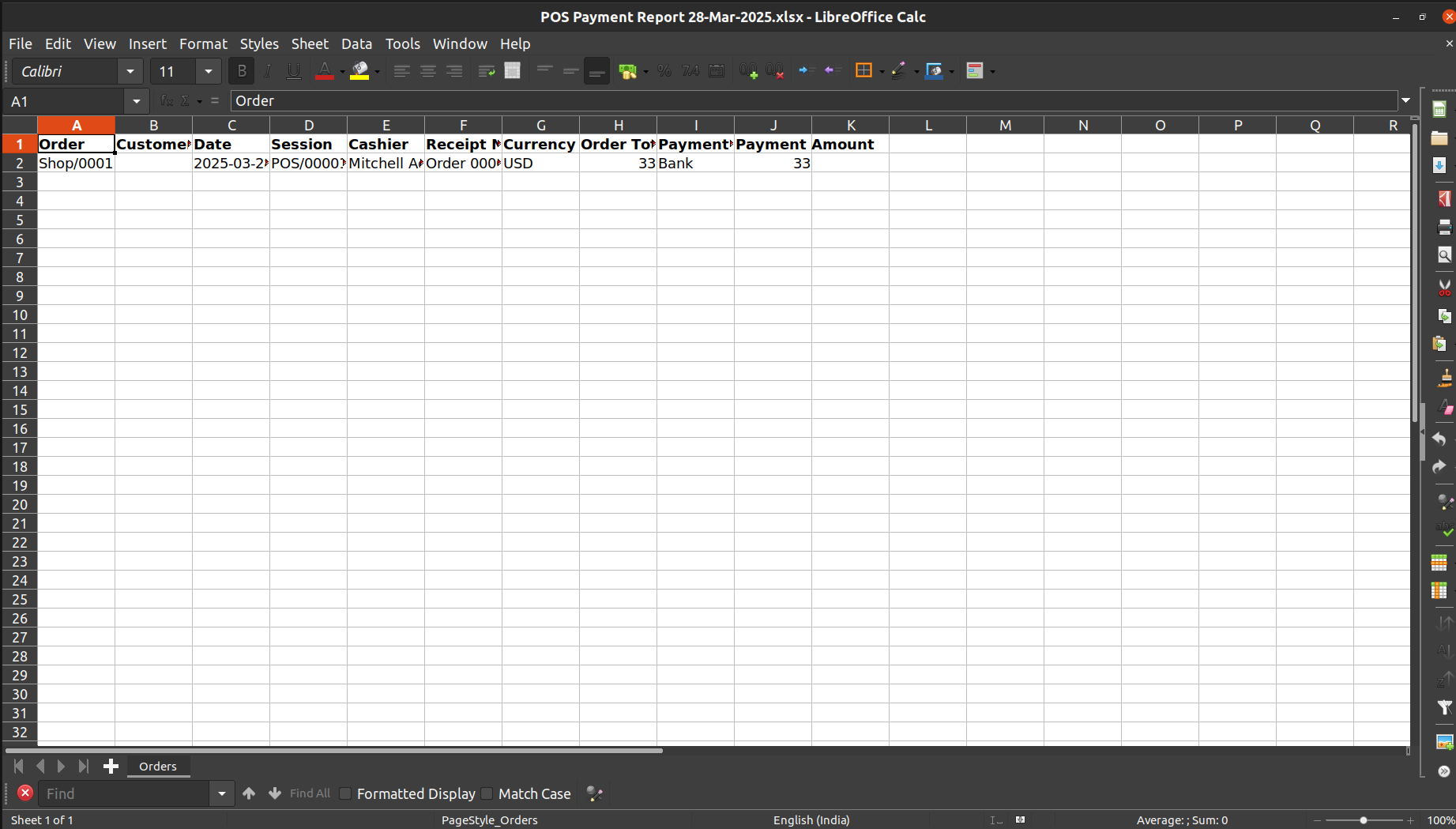
Task: Toggle Italic formatting
Action: click(x=268, y=71)
